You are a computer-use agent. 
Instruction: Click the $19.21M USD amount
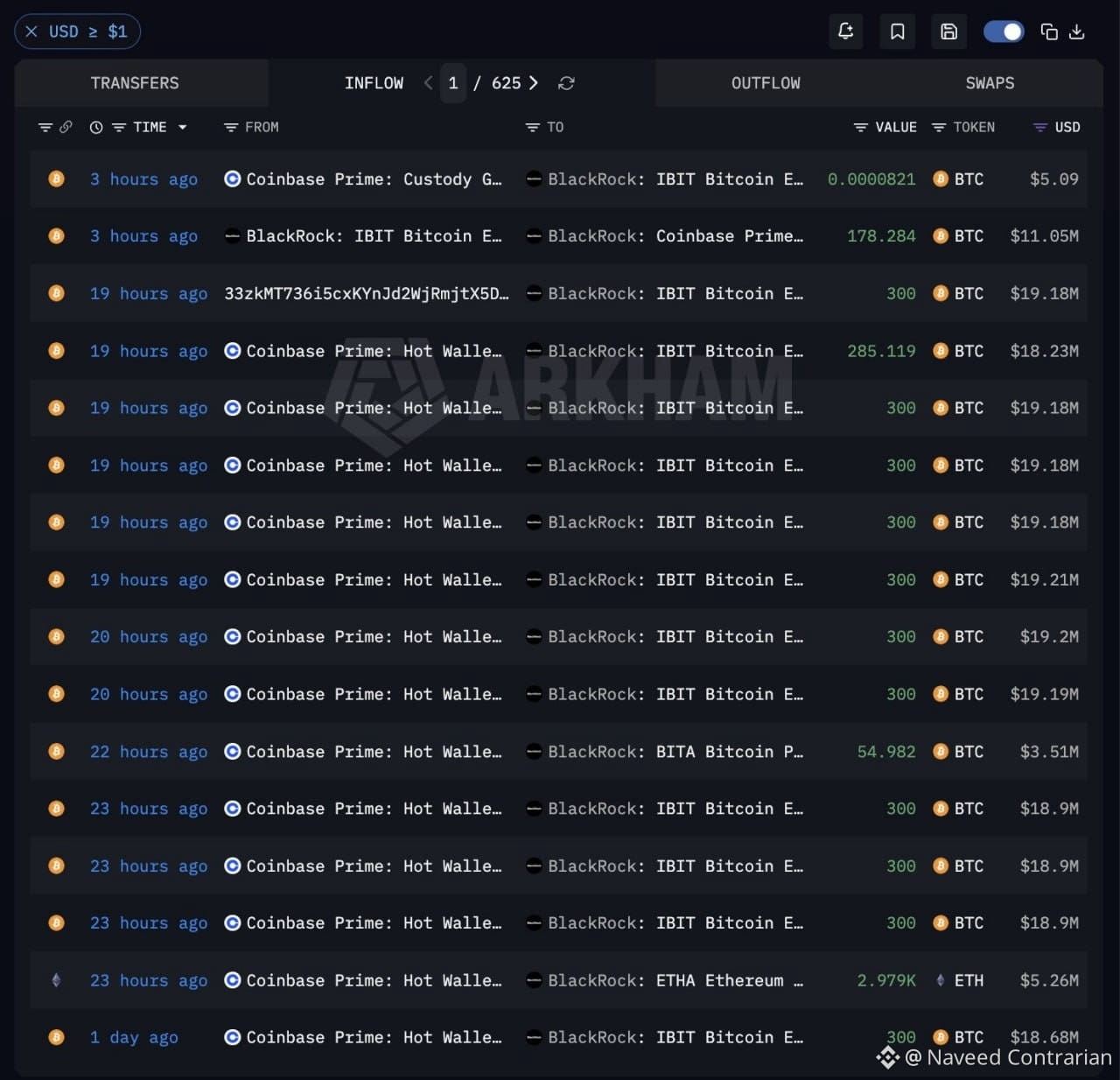pos(1045,579)
